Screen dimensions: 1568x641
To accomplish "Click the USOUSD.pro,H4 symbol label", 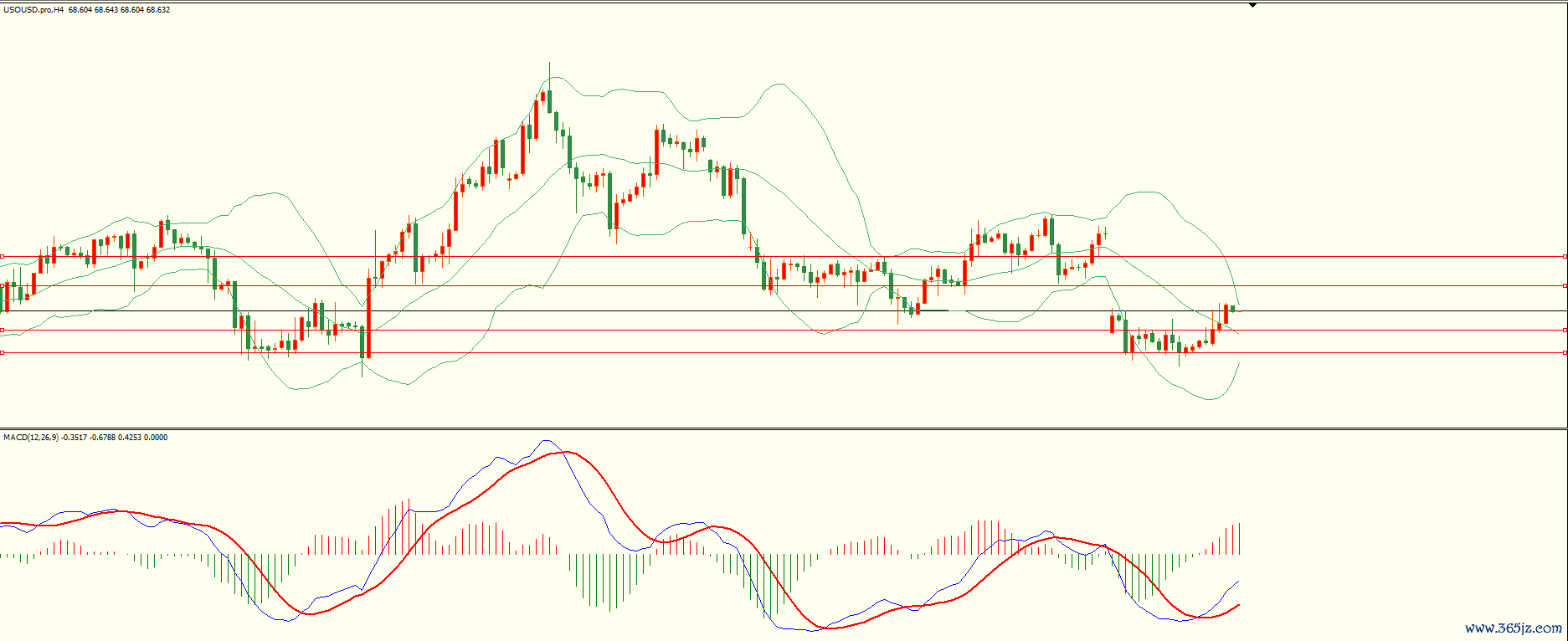I will [x=33, y=10].
